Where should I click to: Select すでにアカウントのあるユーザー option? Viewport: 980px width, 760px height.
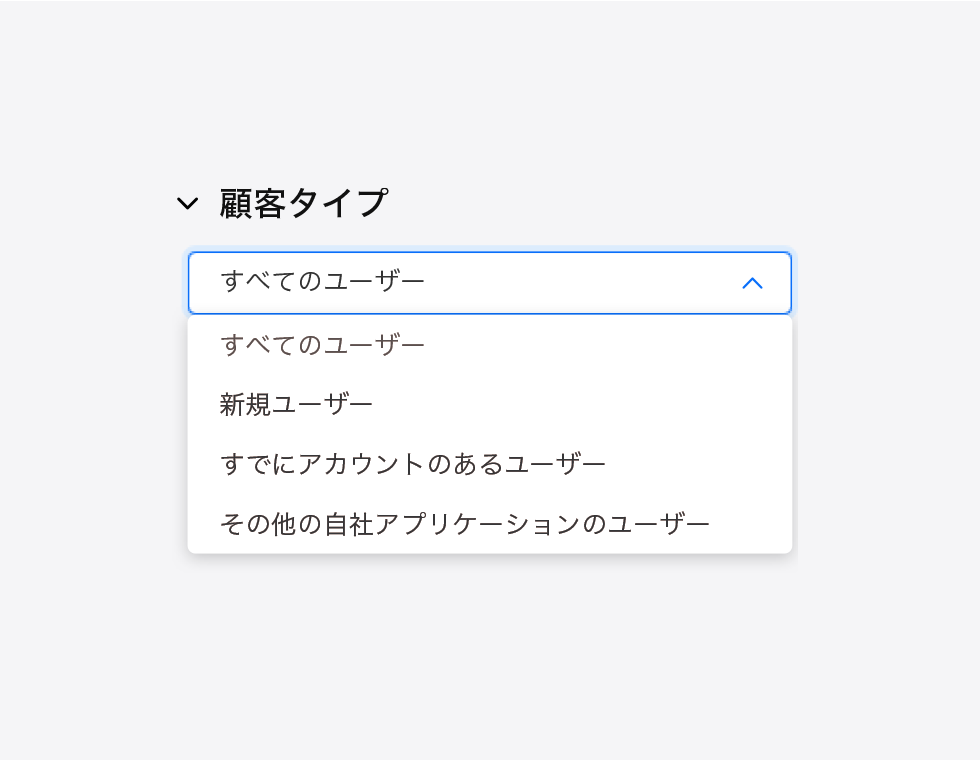tap(413, 464)
